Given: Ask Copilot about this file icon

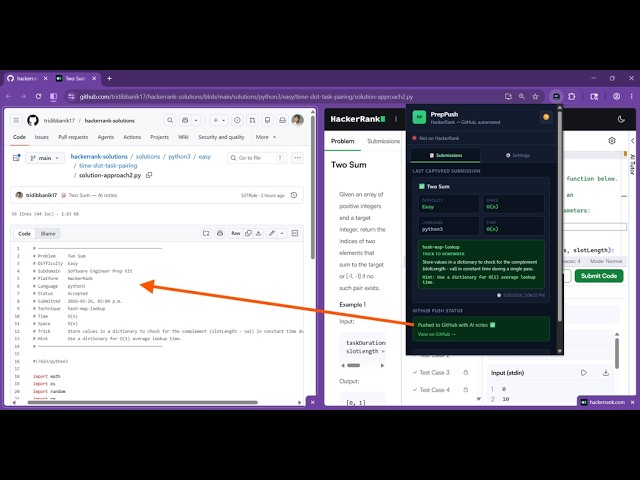Looking at the screenshot, I should coord(220,233).
